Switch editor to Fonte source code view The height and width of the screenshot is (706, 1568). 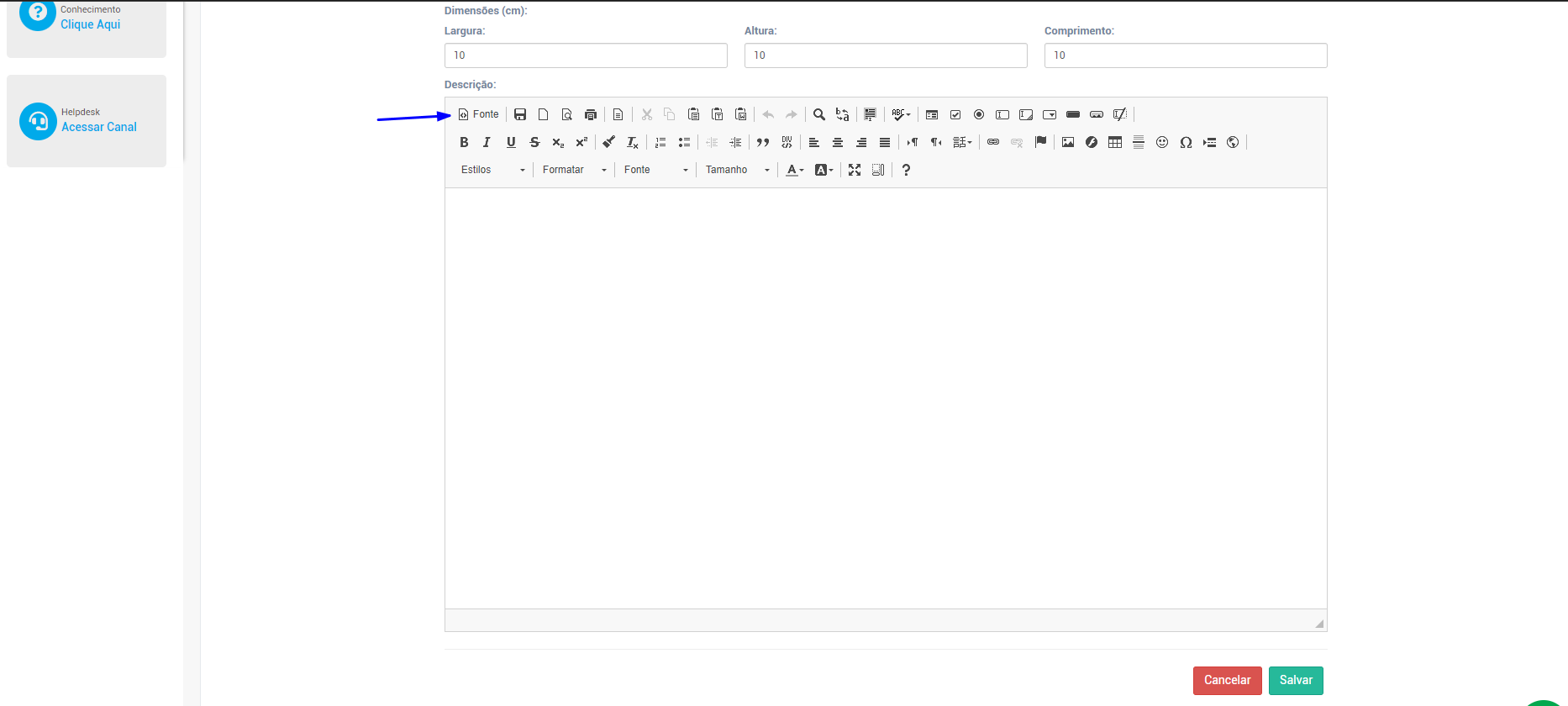478,114
